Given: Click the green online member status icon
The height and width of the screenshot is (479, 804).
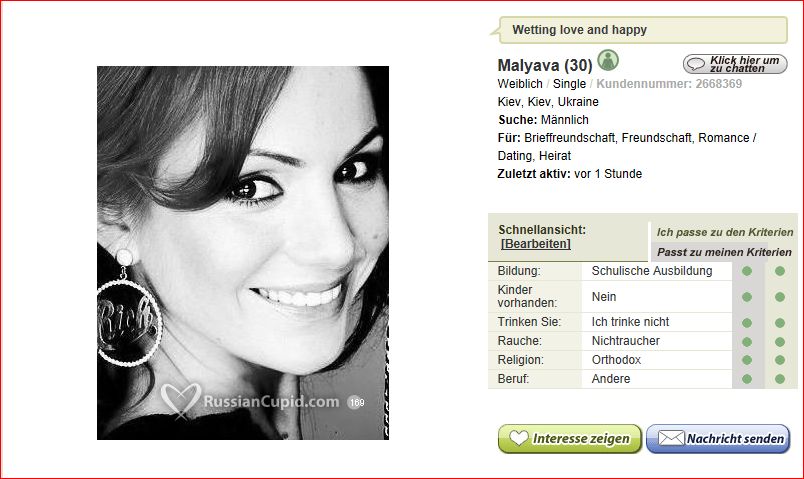Looking at the screenshot, I should [608, 60].
